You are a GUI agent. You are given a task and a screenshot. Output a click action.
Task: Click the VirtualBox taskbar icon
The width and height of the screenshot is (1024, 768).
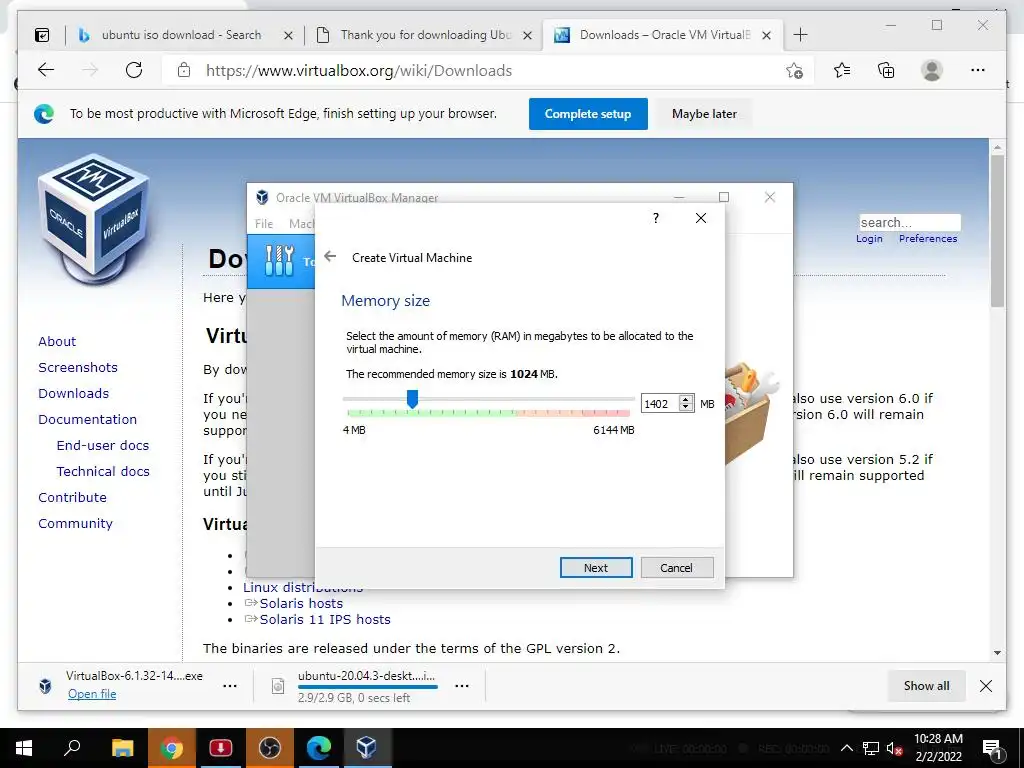[x=366, y=748]
